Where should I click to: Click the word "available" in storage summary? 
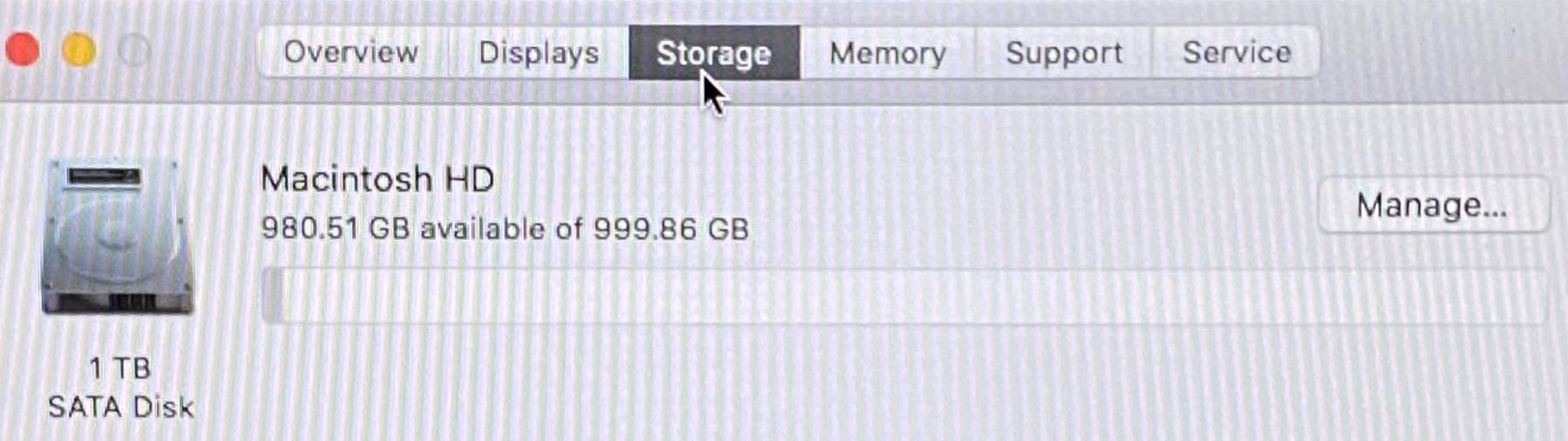tap(483, 228)
